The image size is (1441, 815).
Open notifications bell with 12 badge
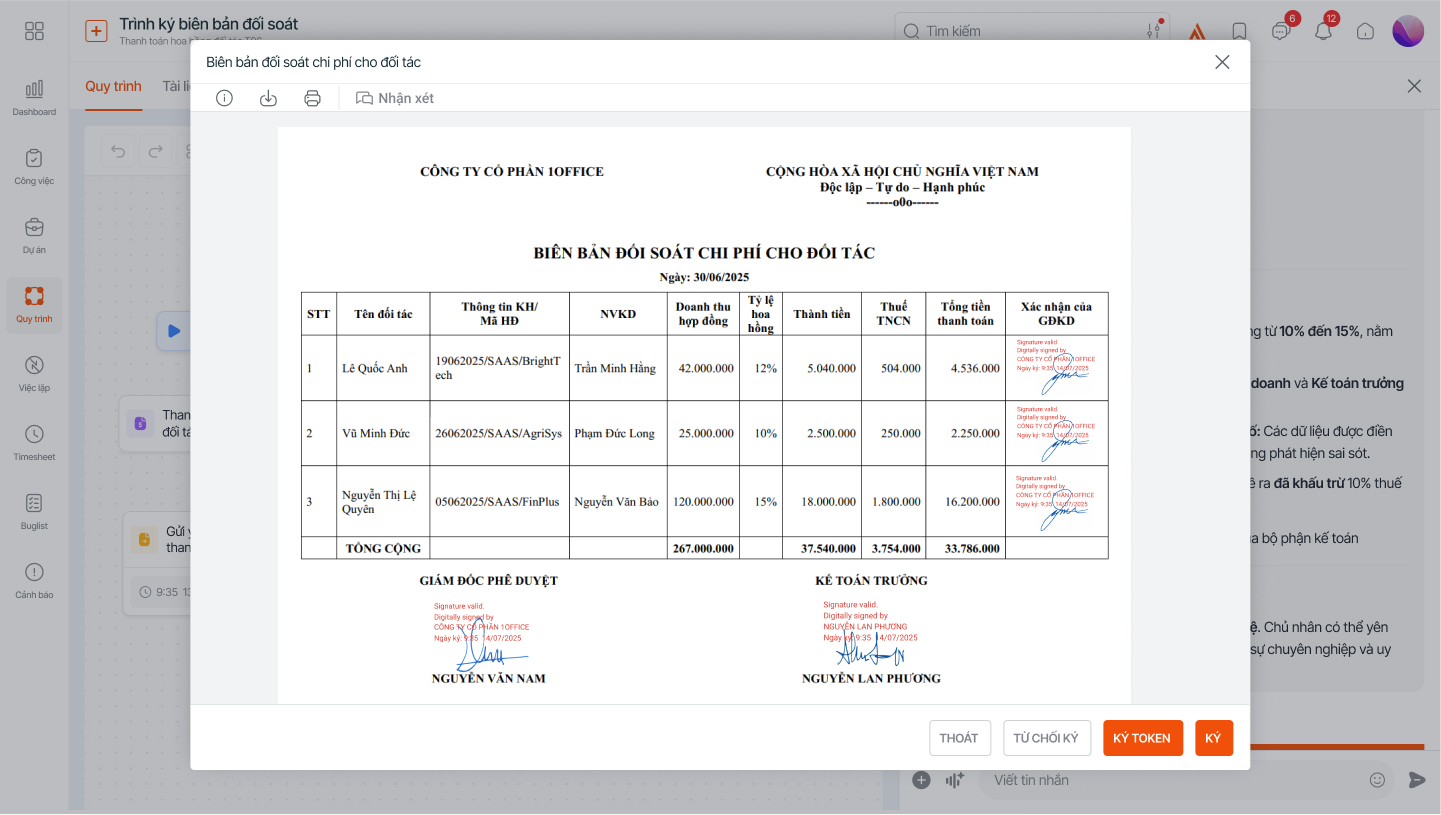click(x=1323, y=31)
